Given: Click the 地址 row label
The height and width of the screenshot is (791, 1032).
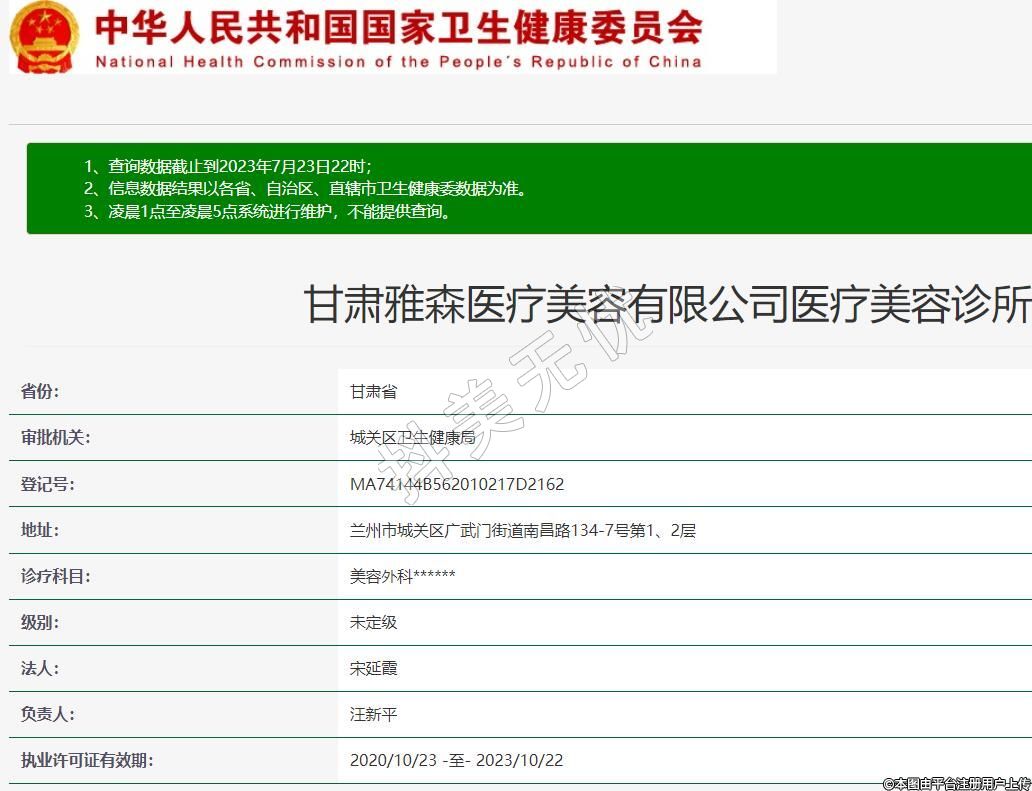Looking at the screenshot, I should [40, 530].
